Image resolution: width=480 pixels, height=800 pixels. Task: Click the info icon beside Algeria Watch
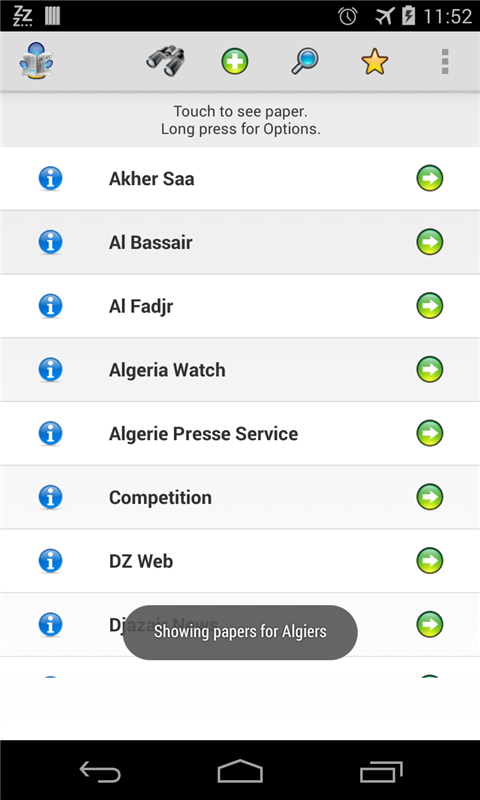[x=50, y=369]
